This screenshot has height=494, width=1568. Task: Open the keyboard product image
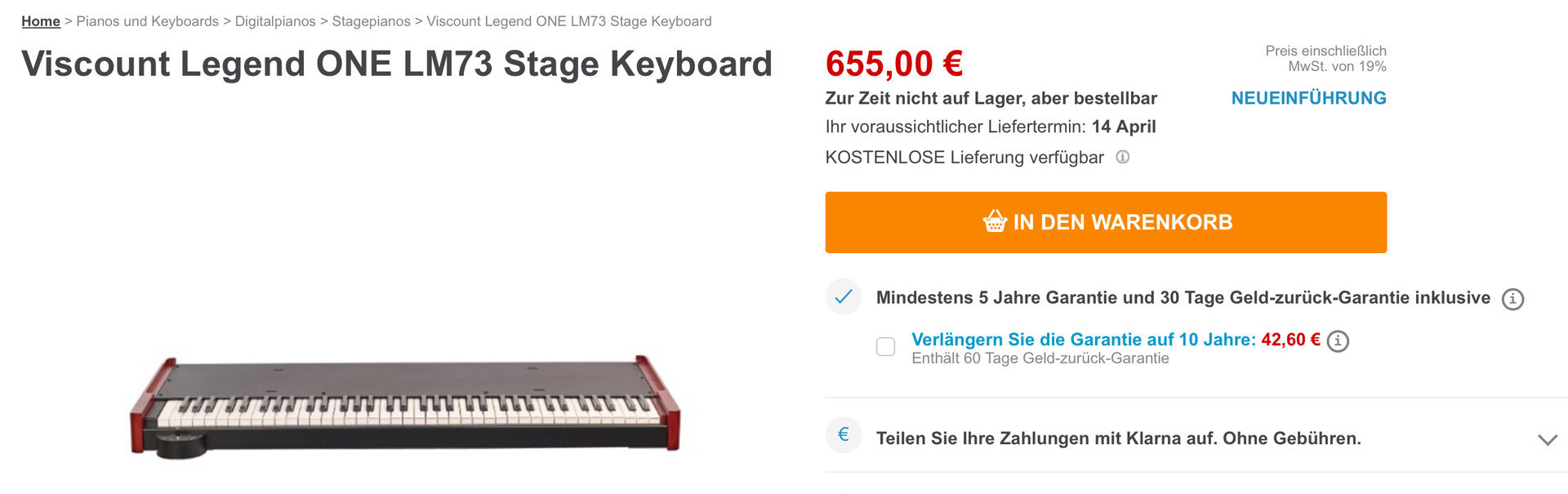pos(405,406)
